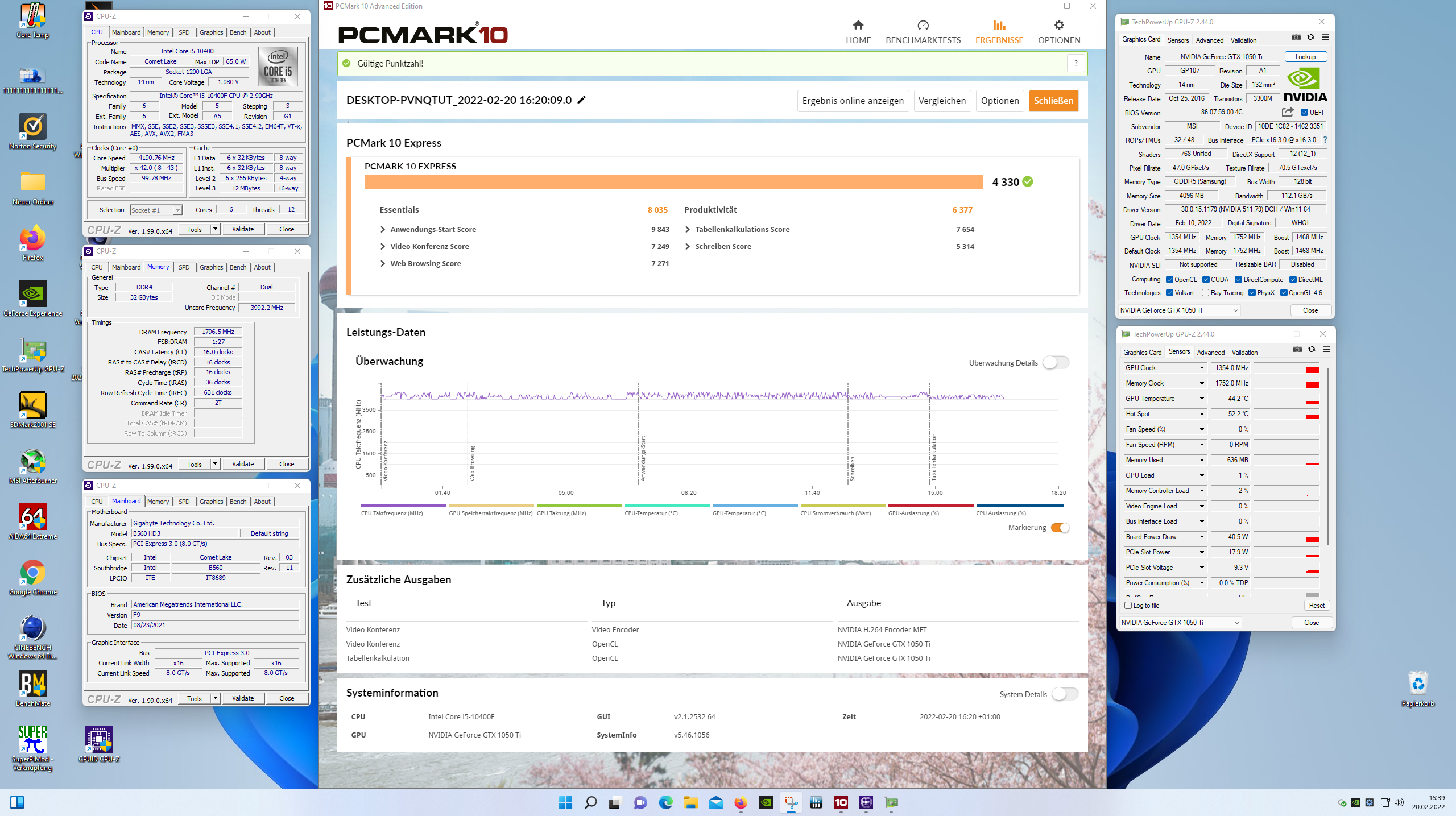
Task: Toggle the Markierung switch
Action: [x=1060, y=528]
